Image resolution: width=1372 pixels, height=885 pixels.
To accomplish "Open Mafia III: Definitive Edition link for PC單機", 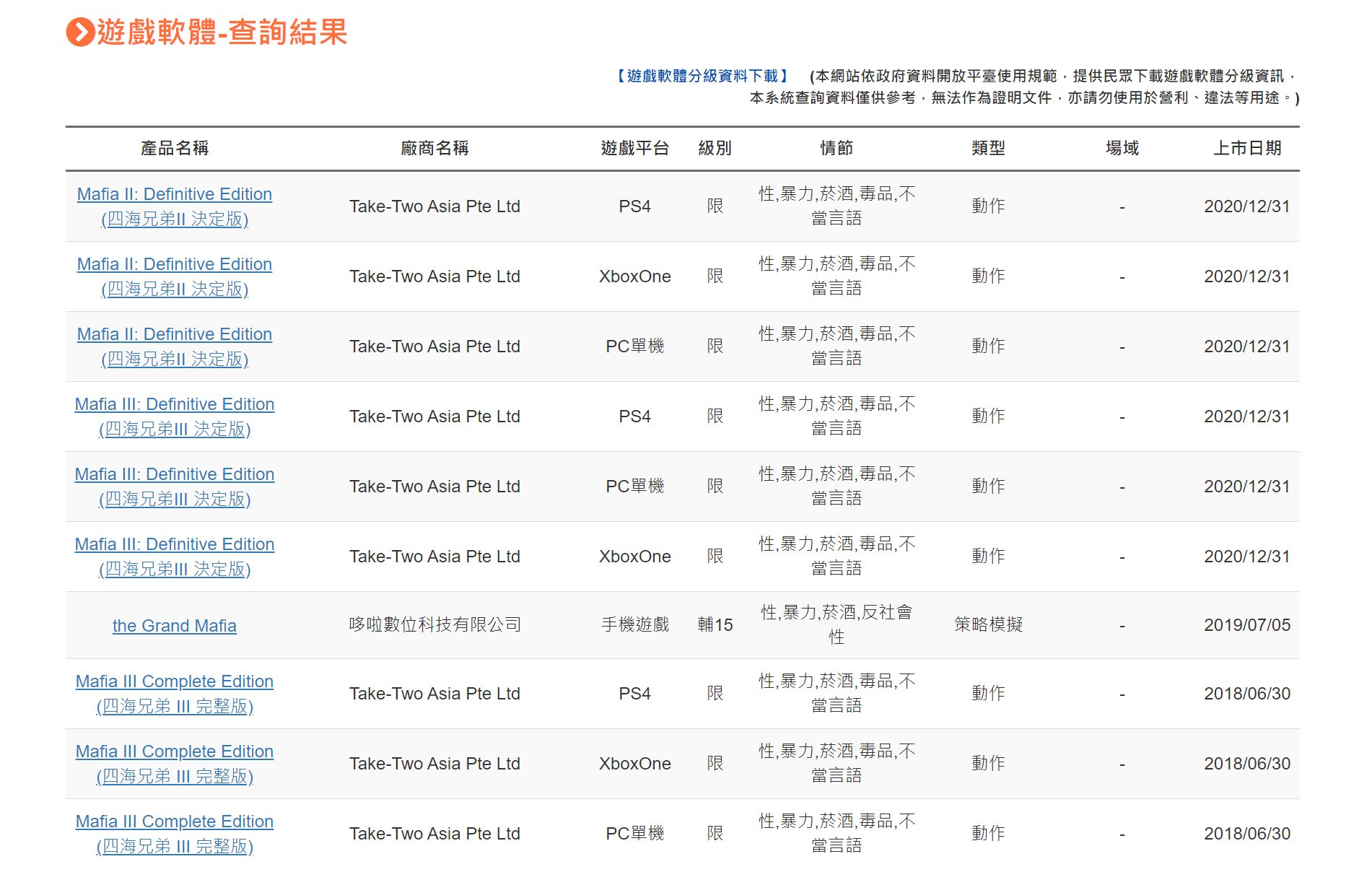I will point(175,475).
